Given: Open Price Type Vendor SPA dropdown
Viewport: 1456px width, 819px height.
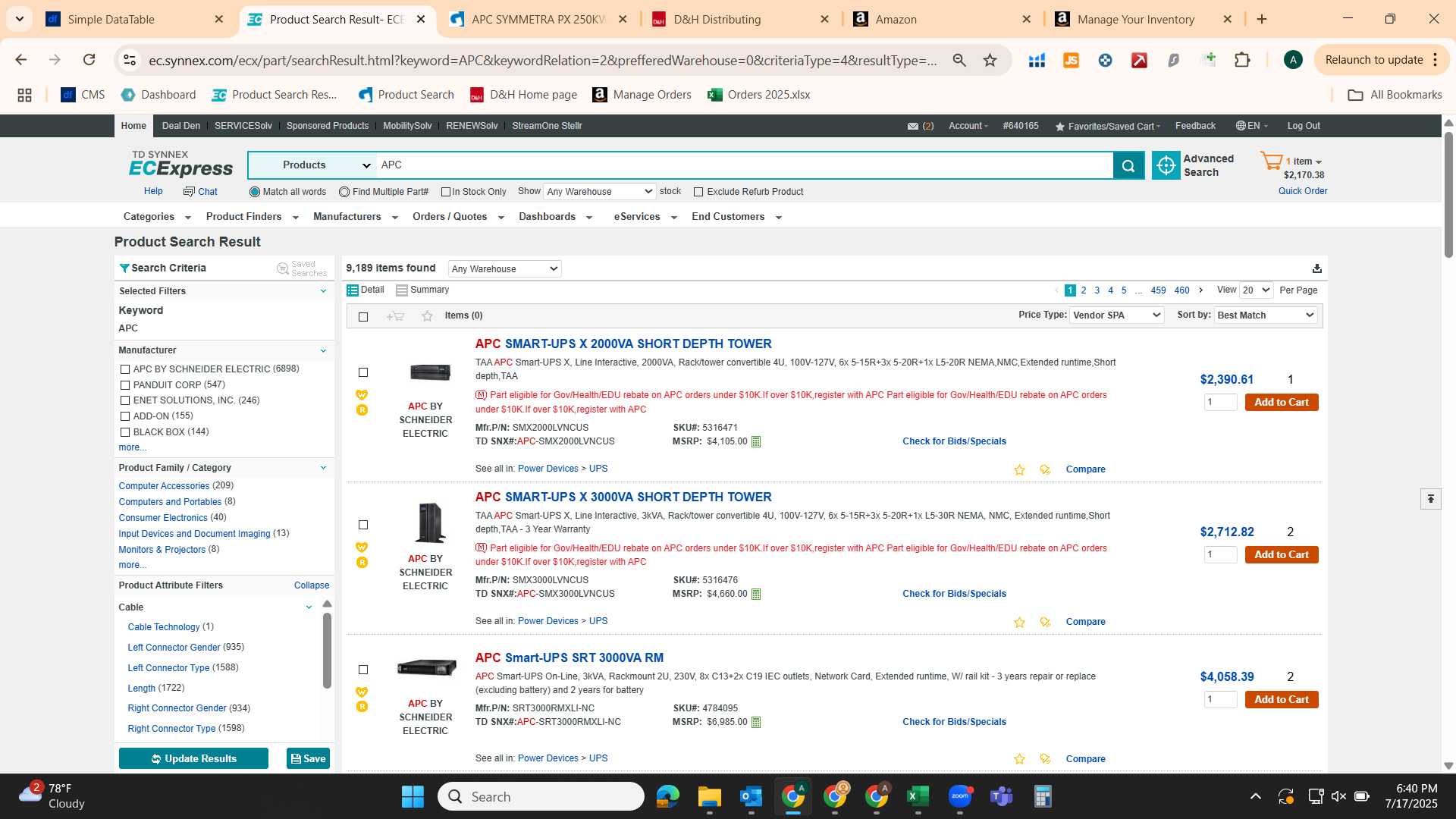Looking at the screenshot, I should 1116,315.
